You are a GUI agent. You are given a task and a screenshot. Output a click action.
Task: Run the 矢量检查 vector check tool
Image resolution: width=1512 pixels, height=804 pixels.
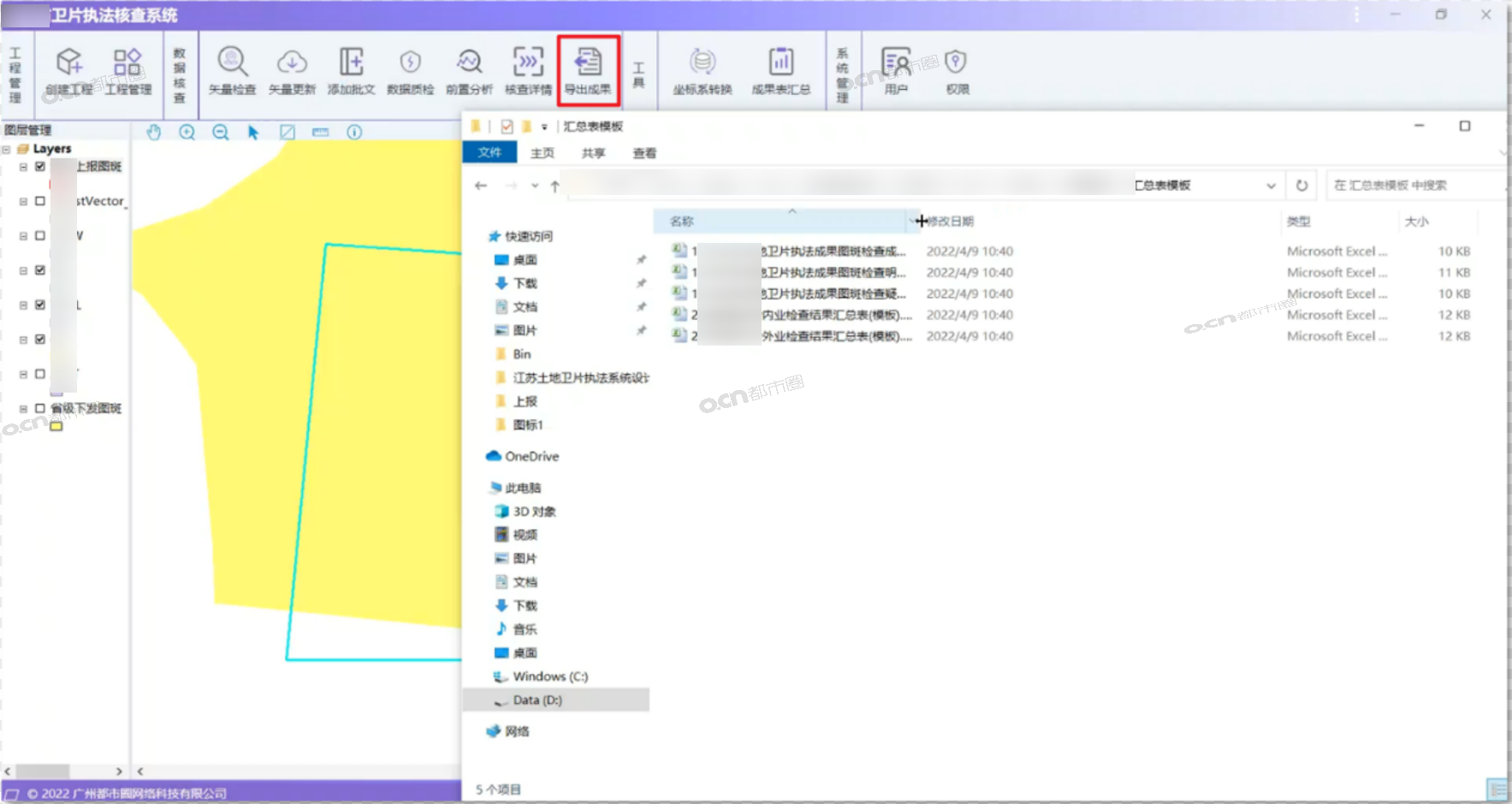pyautogui.click(x=232, y=71)
